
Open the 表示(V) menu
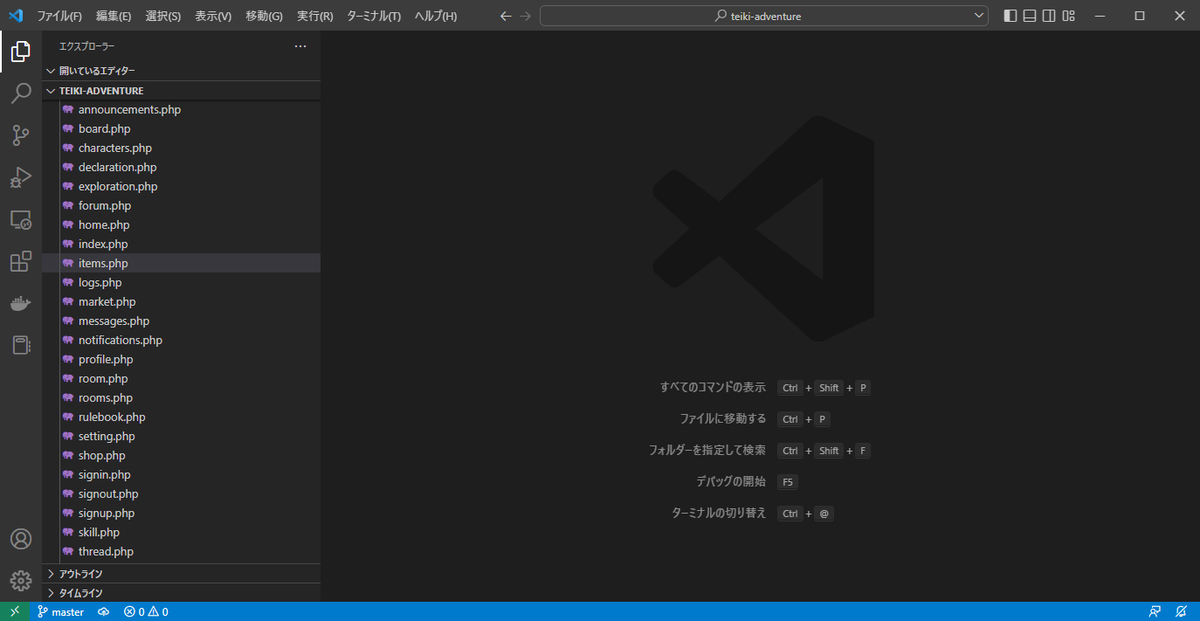click(213, 16)
